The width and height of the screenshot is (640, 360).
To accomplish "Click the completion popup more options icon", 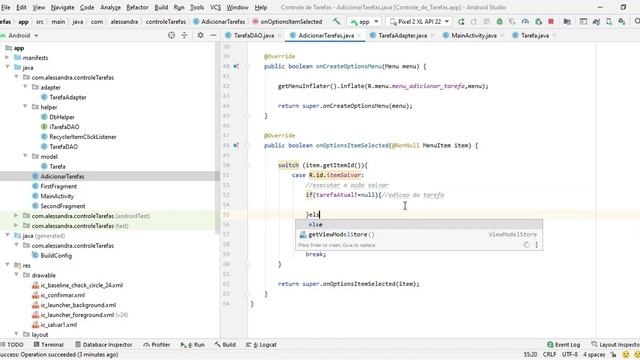I will pos(536,244).
